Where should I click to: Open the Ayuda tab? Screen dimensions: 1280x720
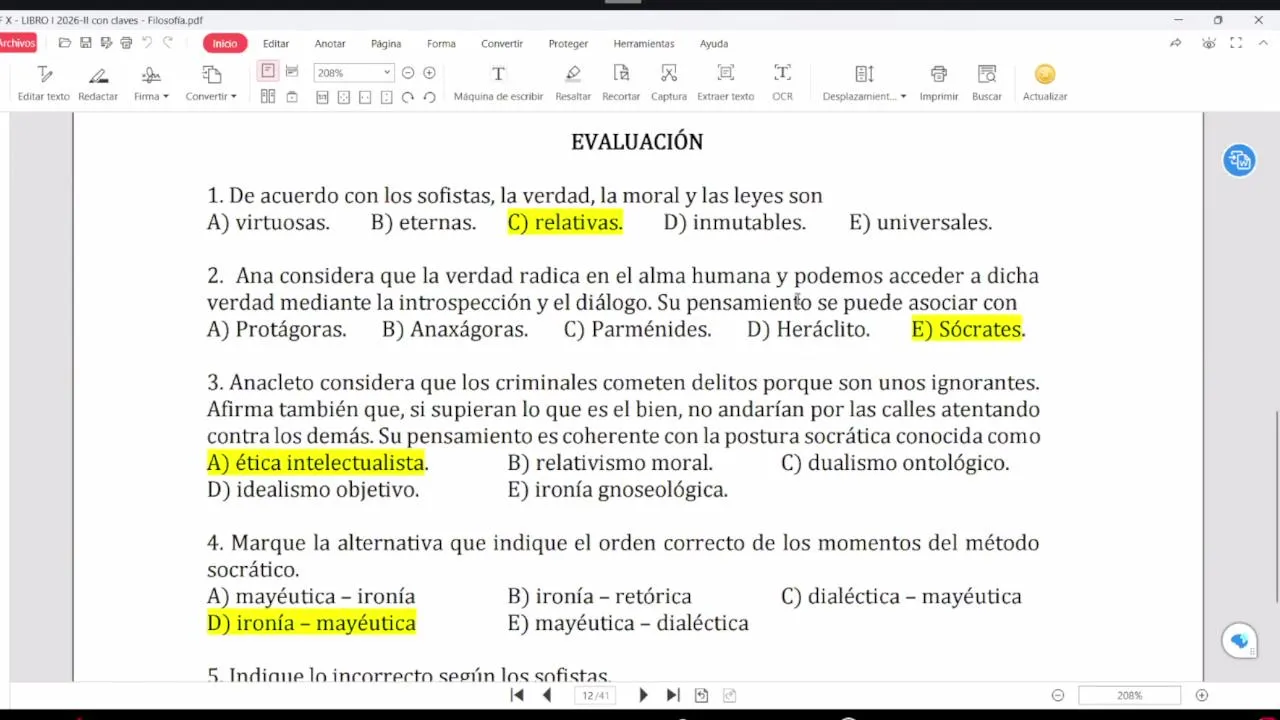(x=714, y=43)
